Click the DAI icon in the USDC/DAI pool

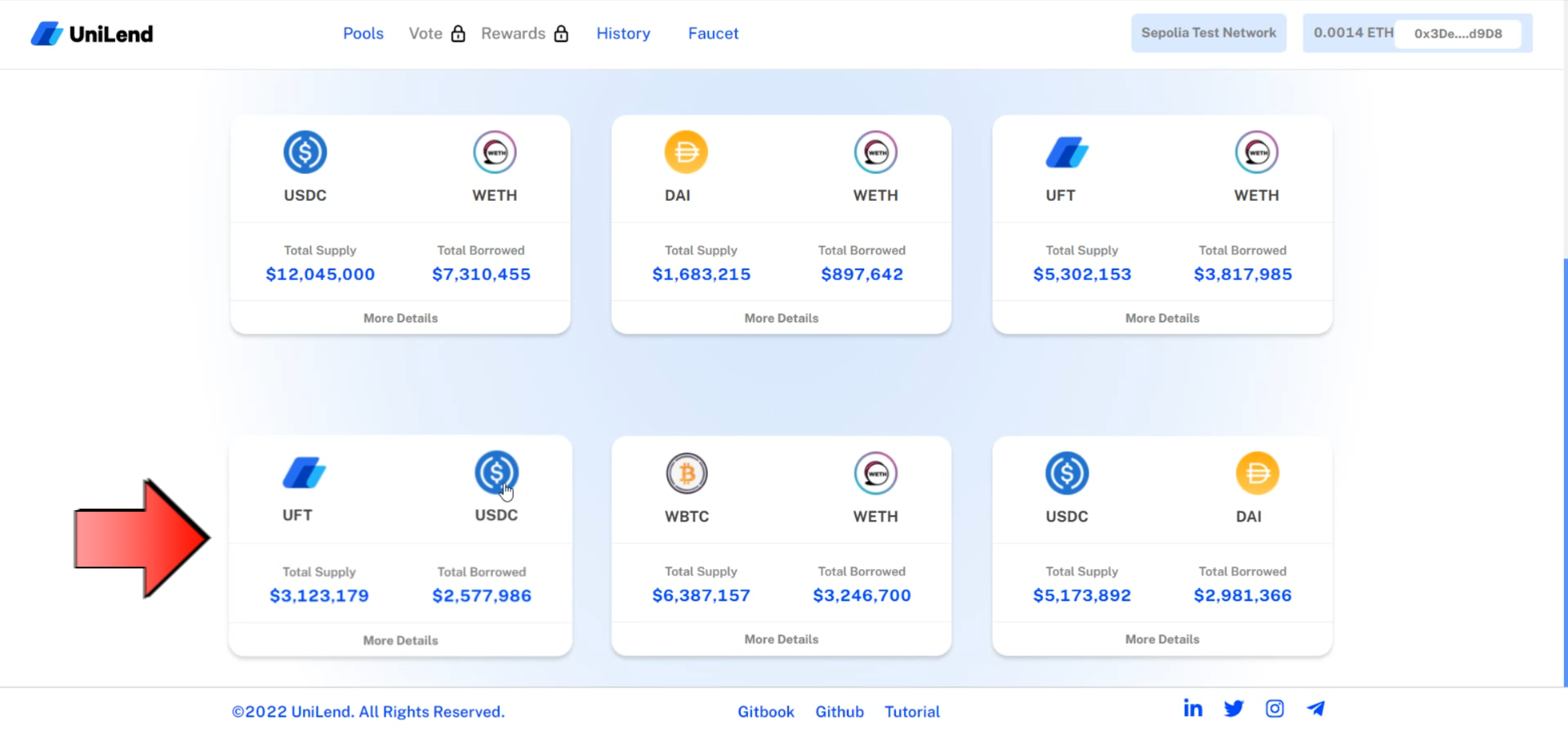[x=1257, y=473]
